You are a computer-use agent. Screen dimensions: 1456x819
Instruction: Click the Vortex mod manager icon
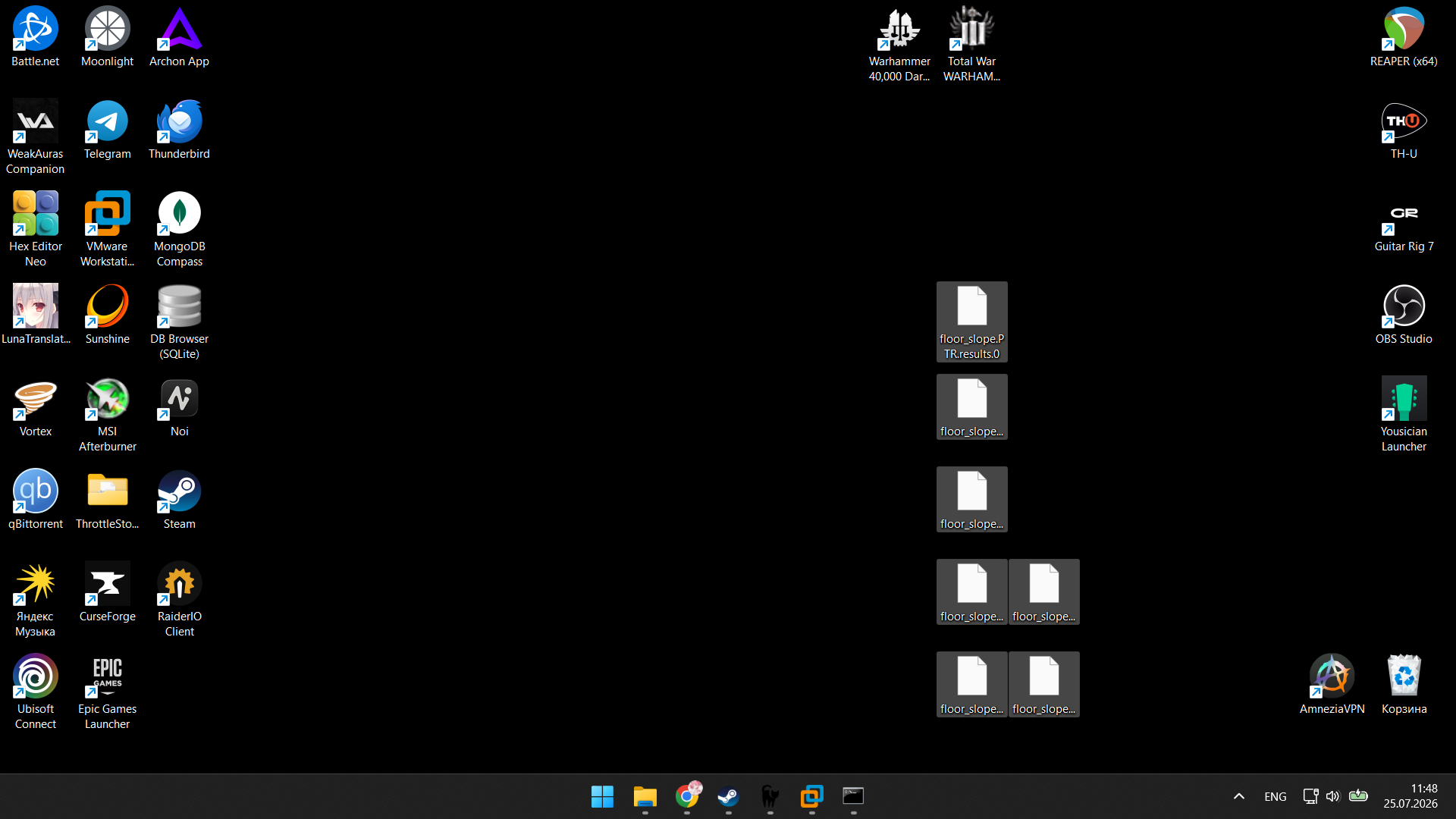click(x=35, y=407)
